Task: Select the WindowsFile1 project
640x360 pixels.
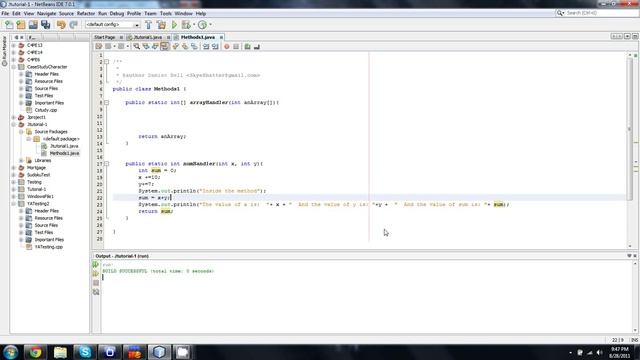Action: (40, 197)
